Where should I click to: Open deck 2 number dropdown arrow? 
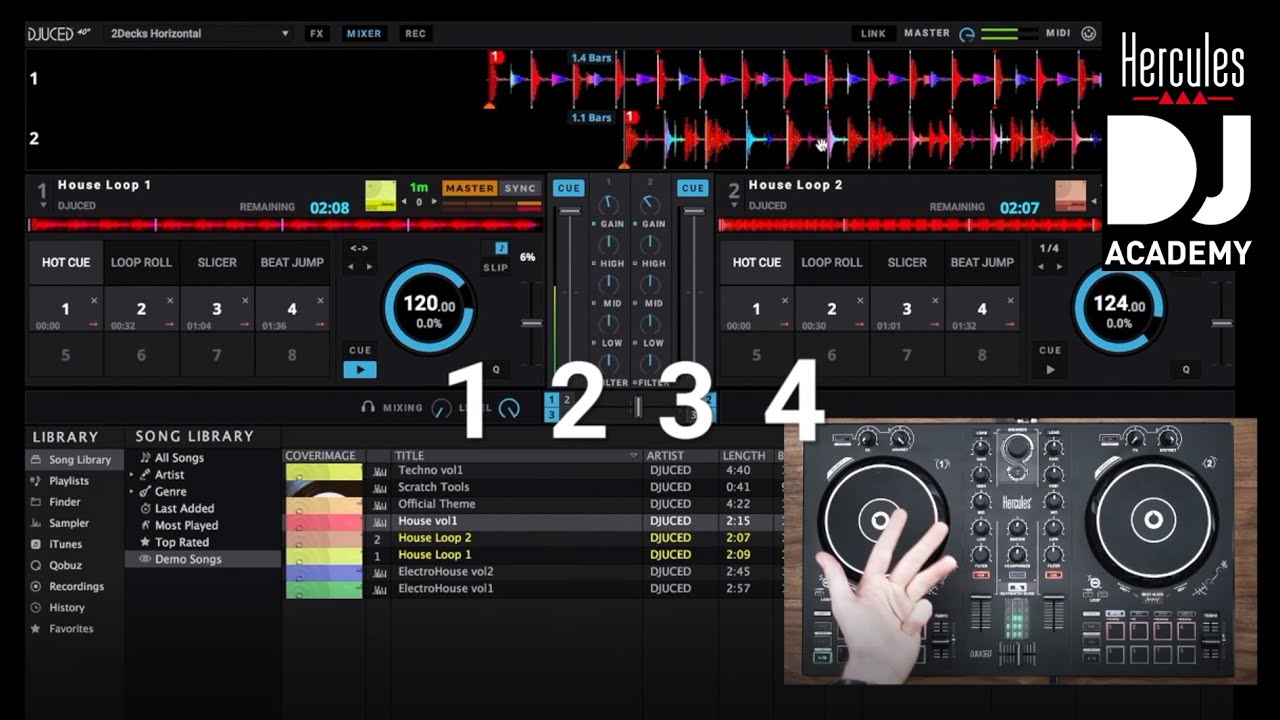(734, 205)
